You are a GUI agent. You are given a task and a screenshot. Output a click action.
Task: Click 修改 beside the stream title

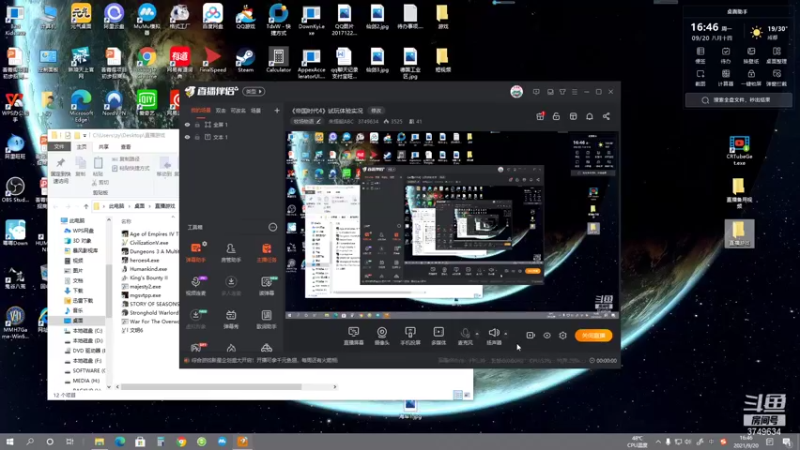click(x=376, y=111)
